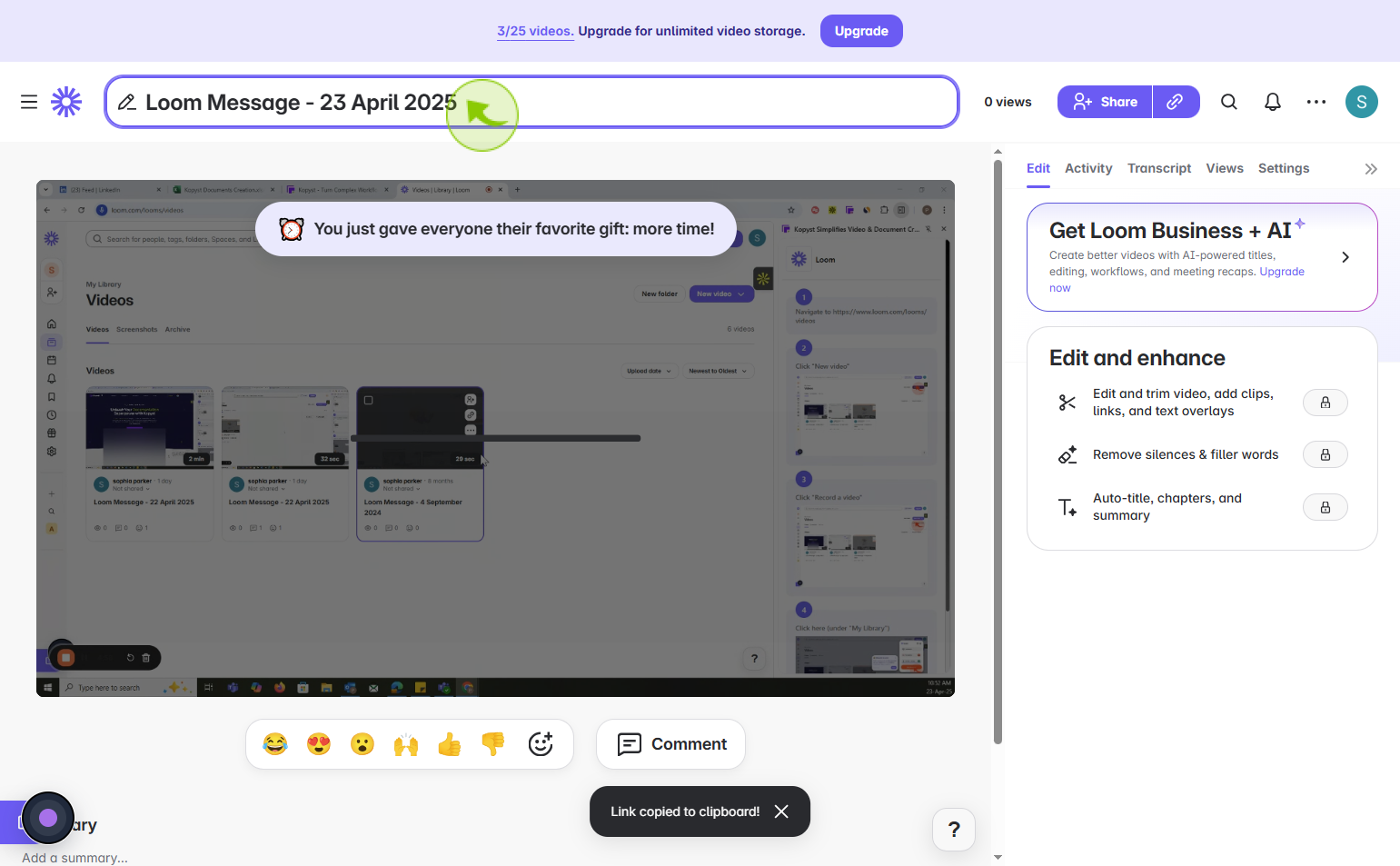This screenshot has width=1400, height=866.
Task: Open the add custom emoji reaction picker
Action: click(x=541, y=744)
